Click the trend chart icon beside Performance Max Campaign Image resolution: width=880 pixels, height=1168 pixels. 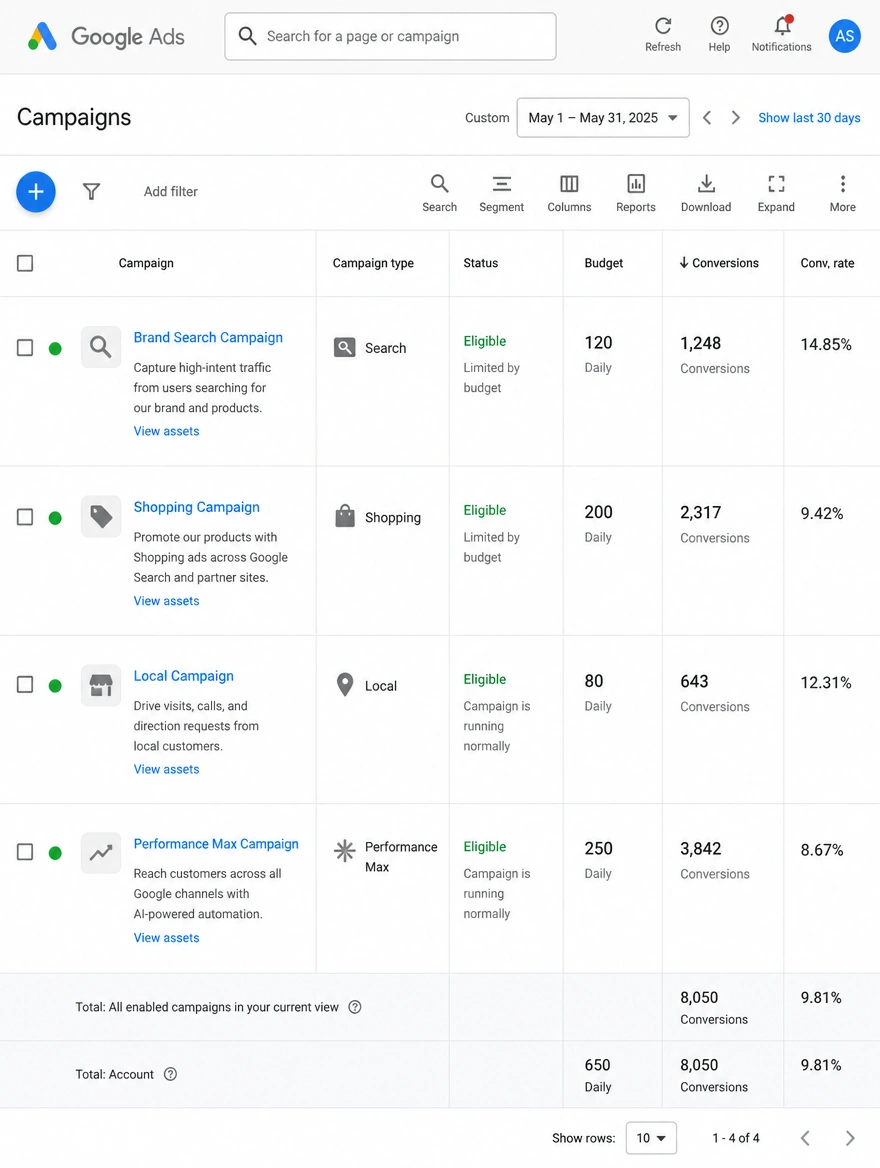pyautogui.click(x=101, y=853)
